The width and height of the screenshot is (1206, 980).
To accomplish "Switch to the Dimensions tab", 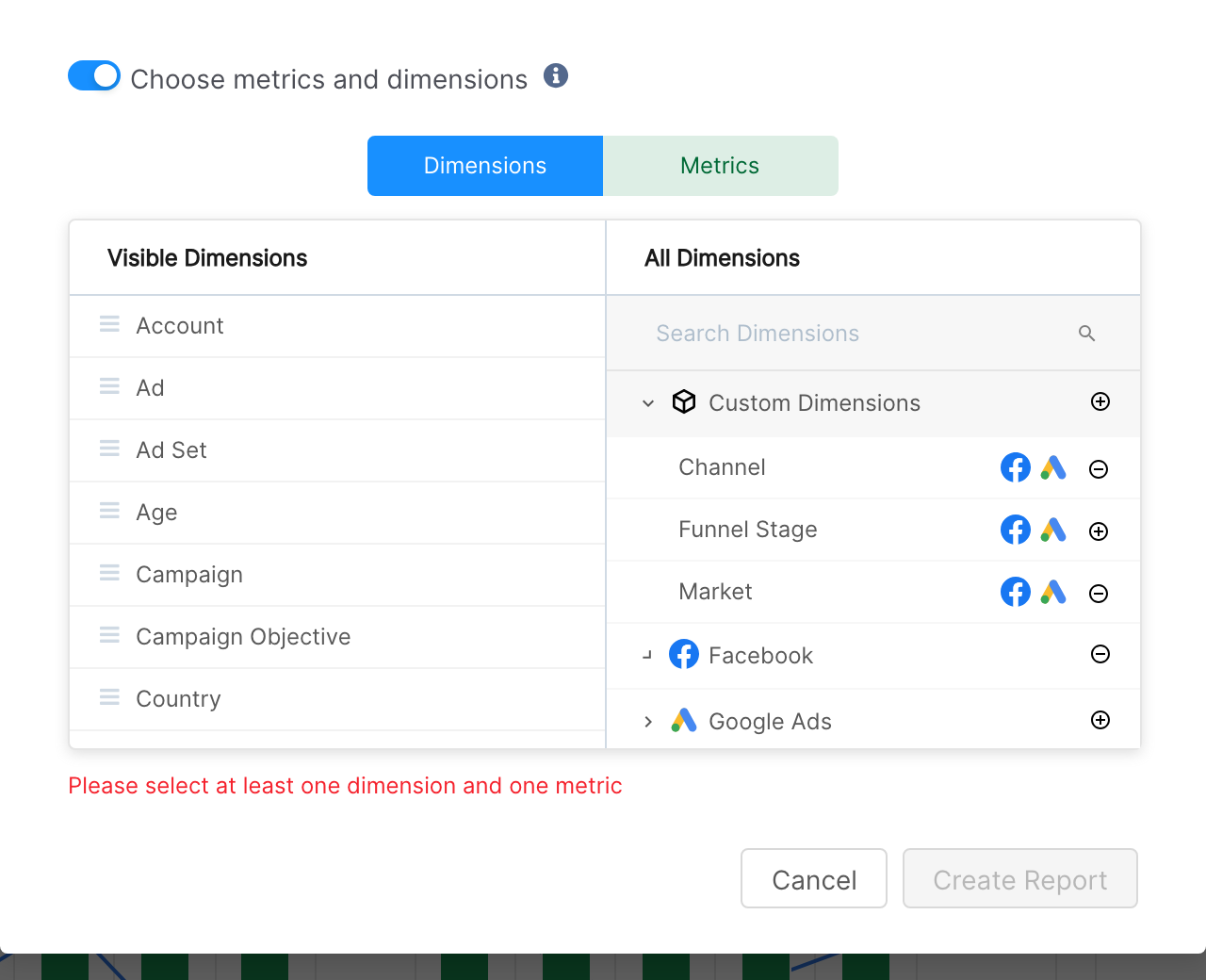I will click(x=485, y=166).
